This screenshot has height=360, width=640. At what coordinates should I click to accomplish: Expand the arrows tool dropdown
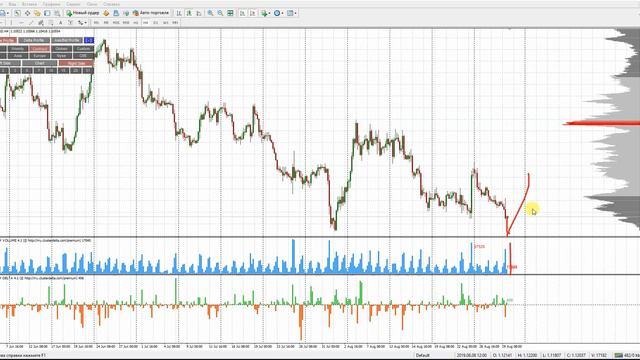coord(85,22)
